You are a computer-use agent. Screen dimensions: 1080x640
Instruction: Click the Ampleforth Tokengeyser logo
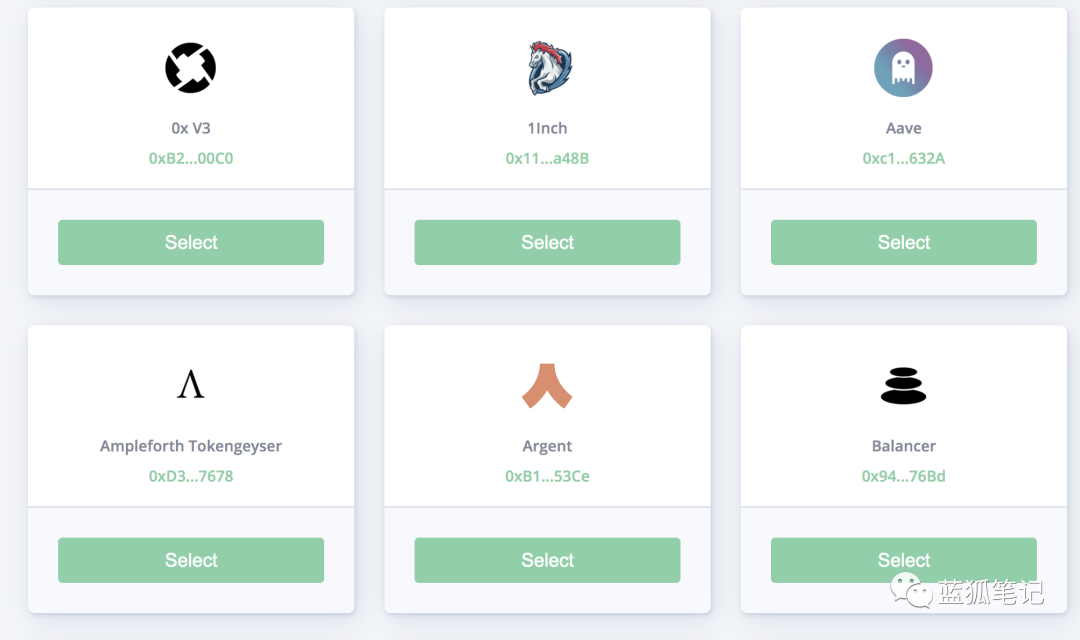click(x=191, y=384)
